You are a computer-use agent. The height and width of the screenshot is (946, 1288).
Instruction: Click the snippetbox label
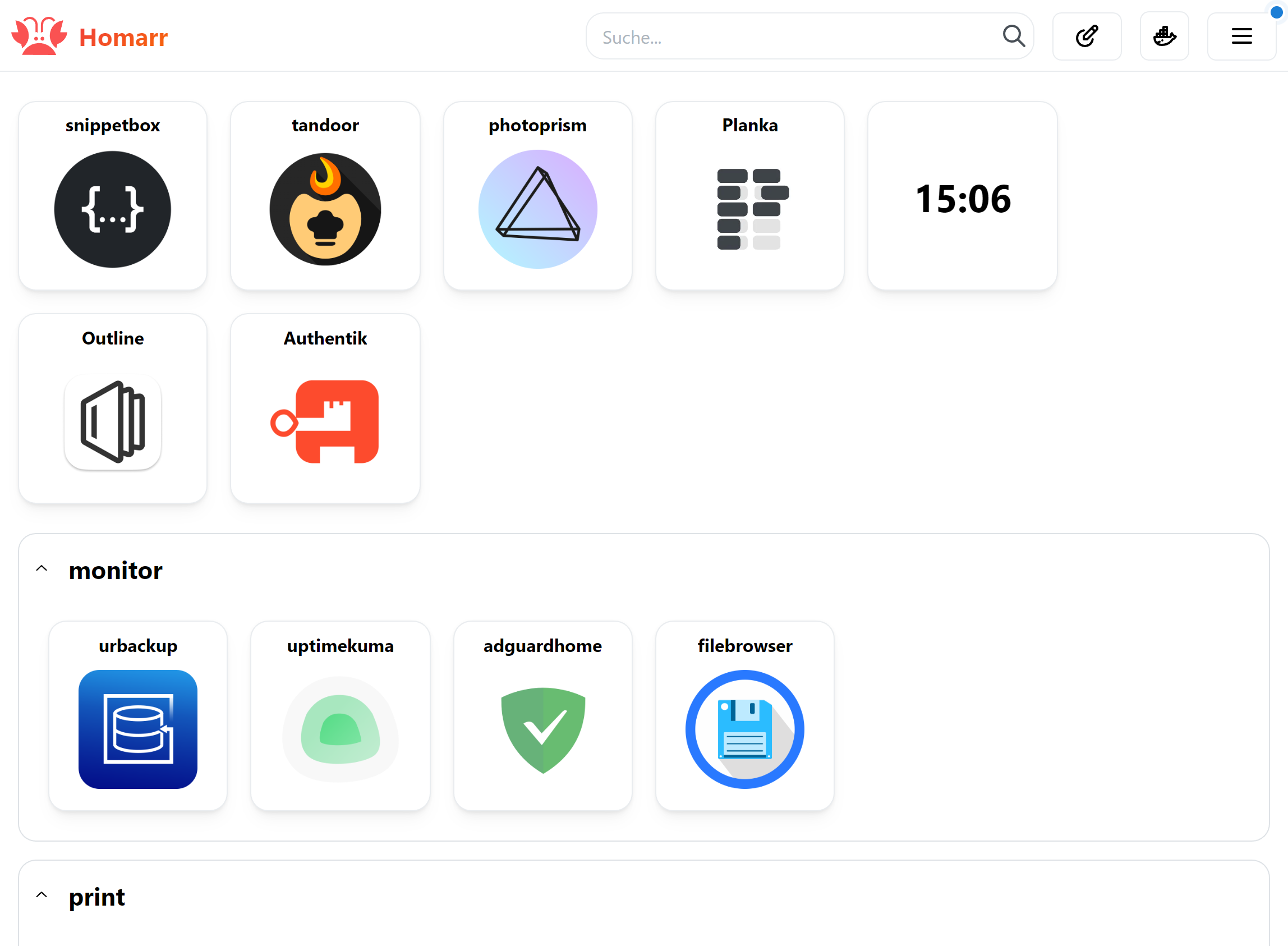tap(112, 125)
